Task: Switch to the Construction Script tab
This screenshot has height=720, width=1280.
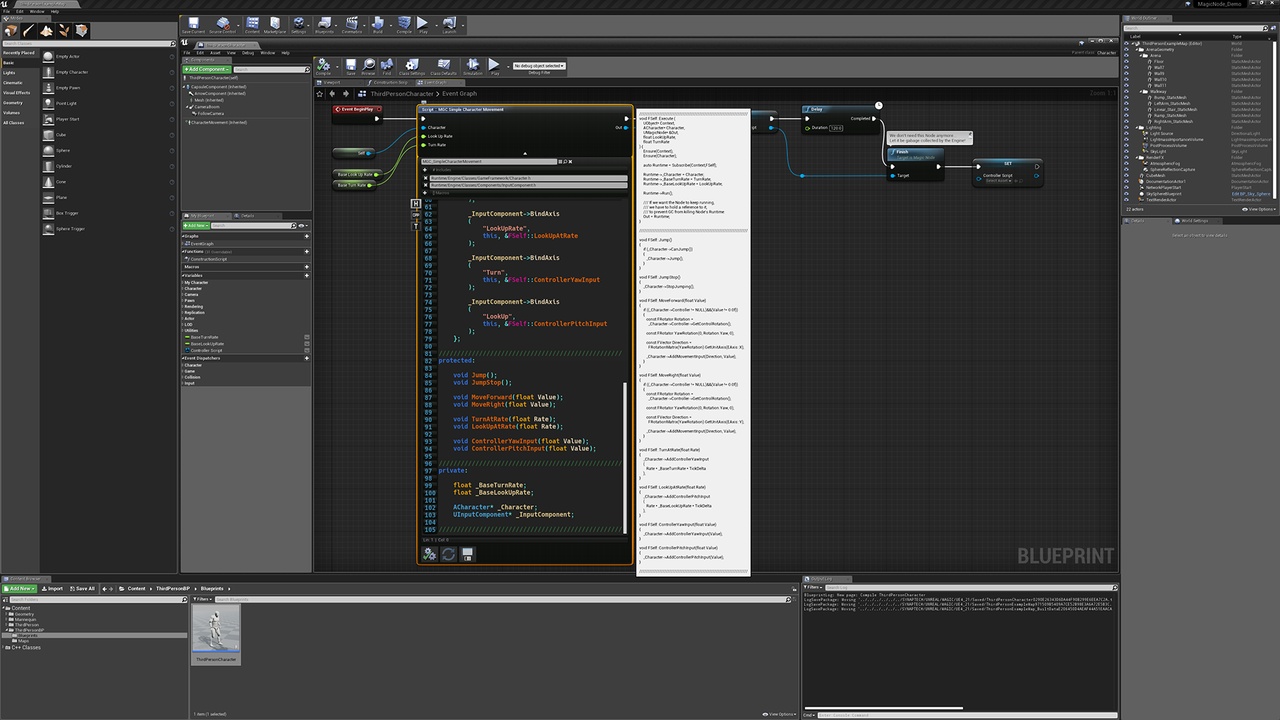Action: (x=391, y=82)
